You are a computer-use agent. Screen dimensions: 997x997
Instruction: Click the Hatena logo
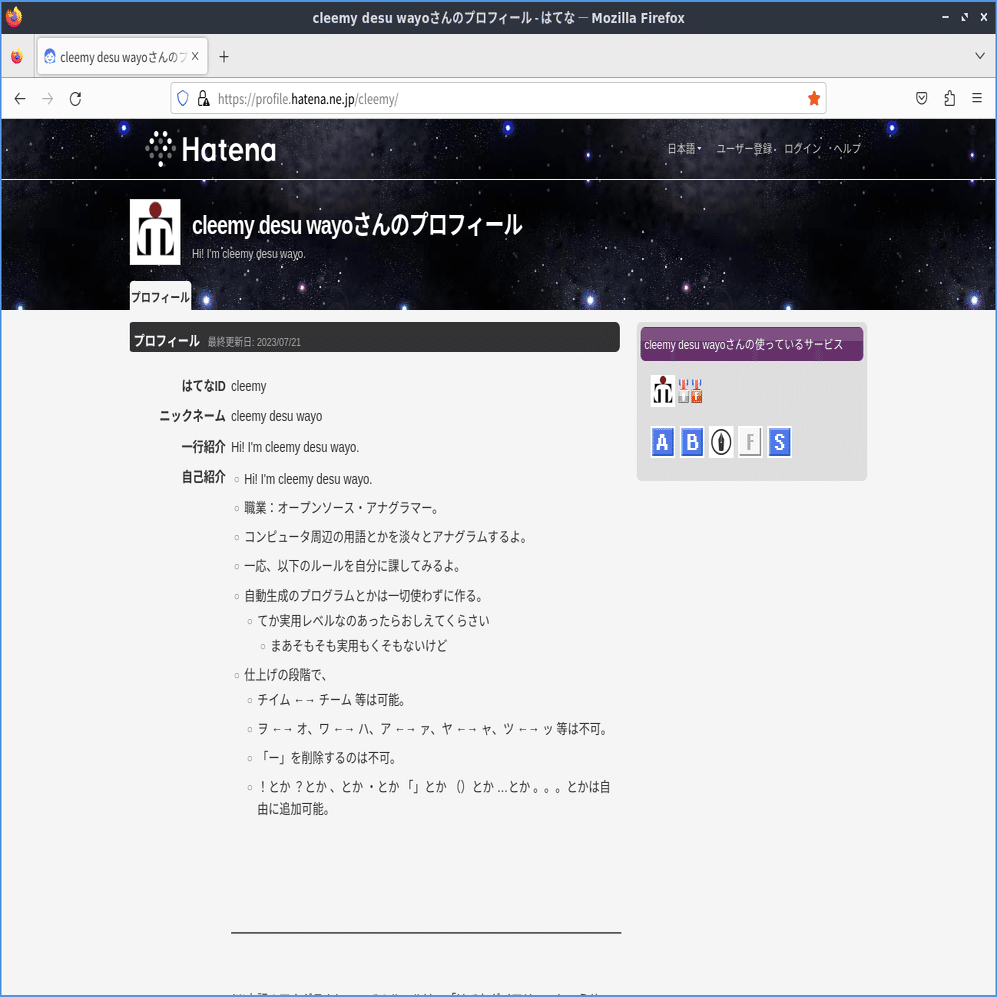click(210, 149)
